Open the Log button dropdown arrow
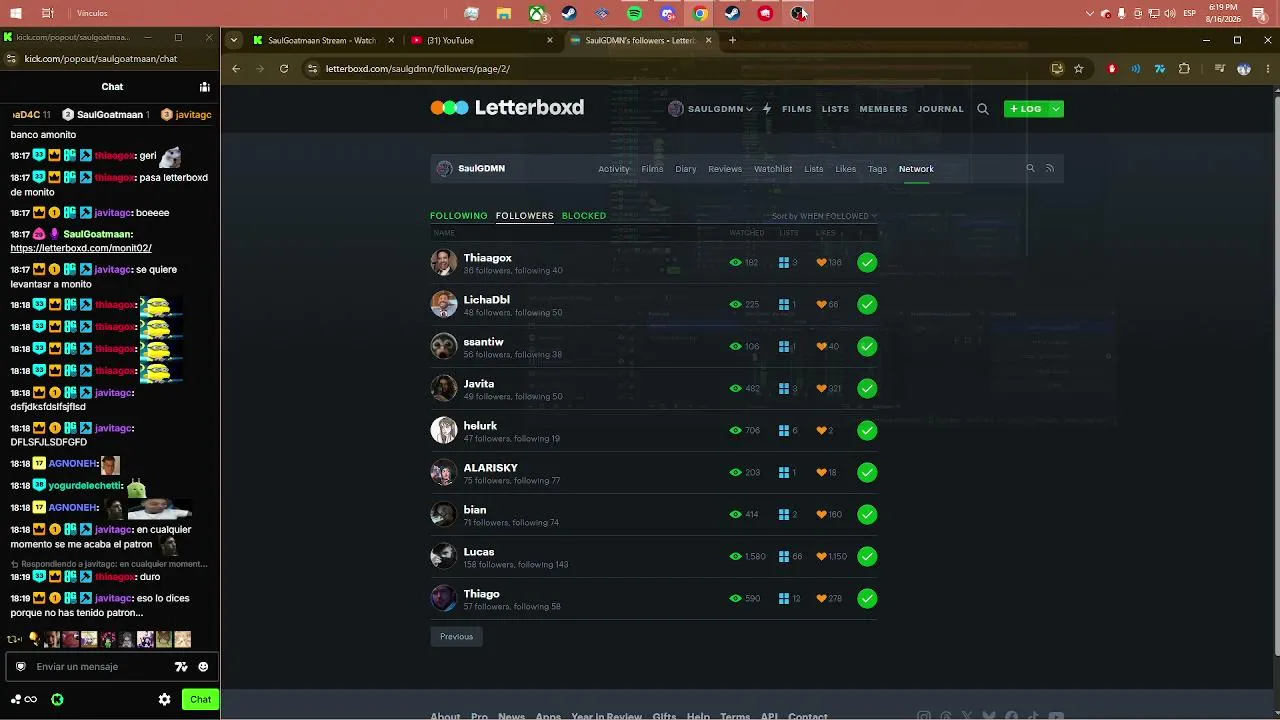This screenshot has height=720, width=1280. [1055, 109]
